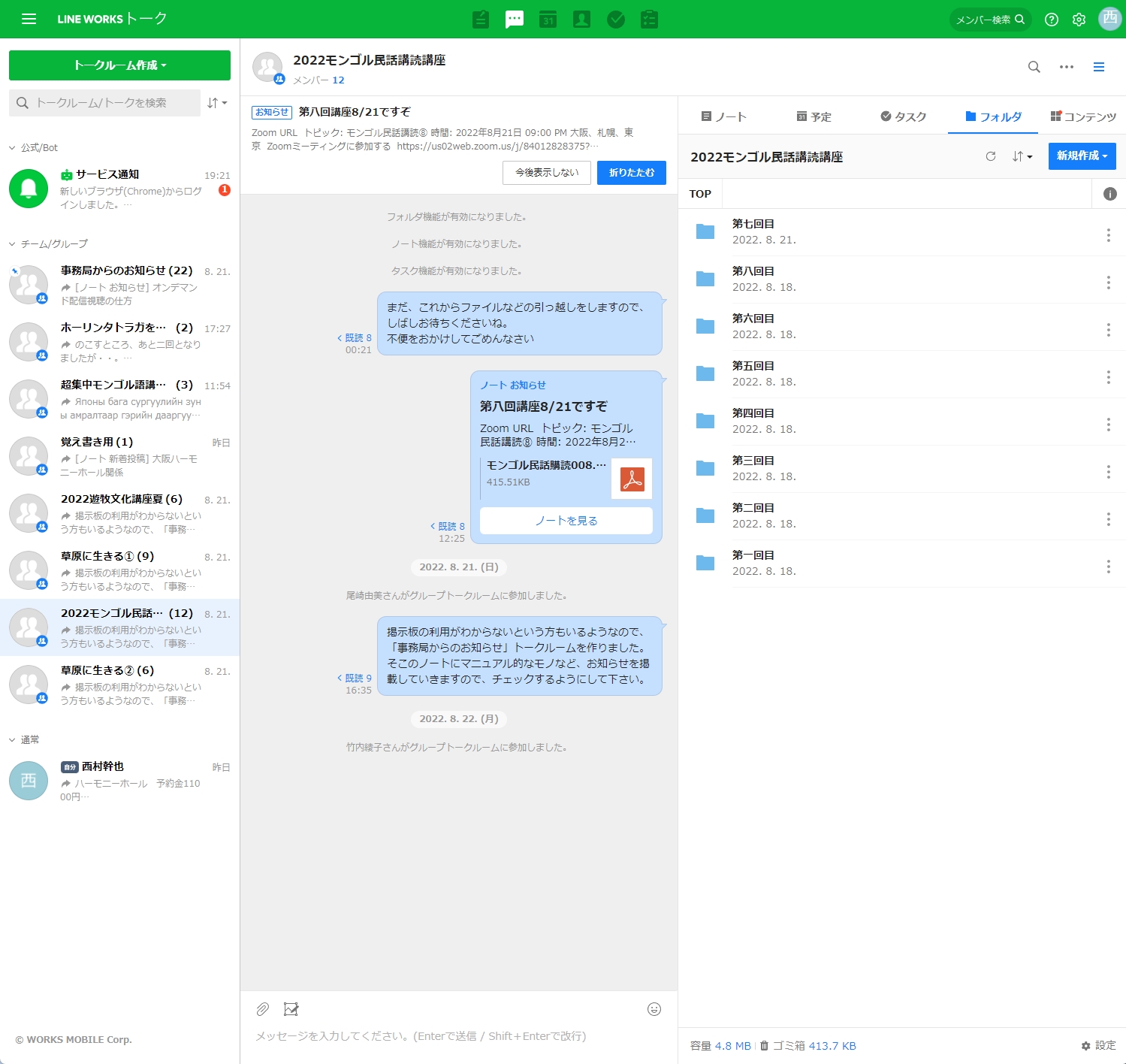This screenshot has height=1064, width=1126.
Task: Switch to the ノート tab
Action: [723, 116]
